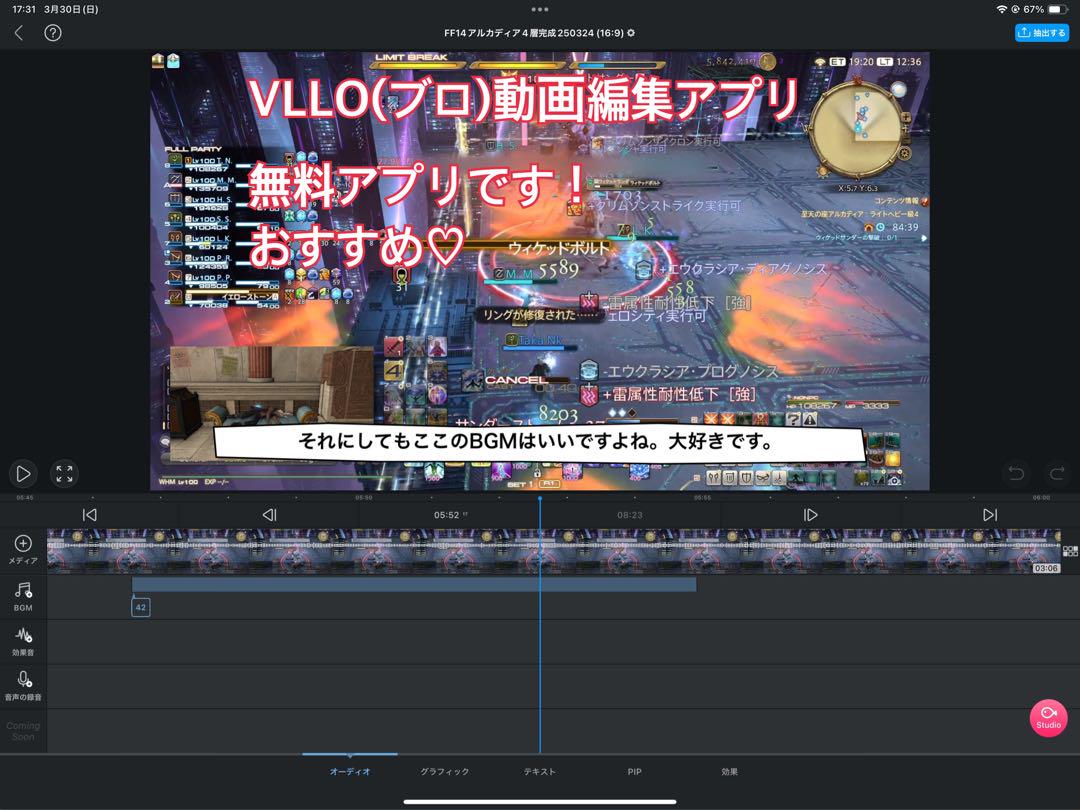The width and height of the screenshot is (1080, 810).
Task: Tap the 03:06 clip duration label
Action: point(1046,568)
